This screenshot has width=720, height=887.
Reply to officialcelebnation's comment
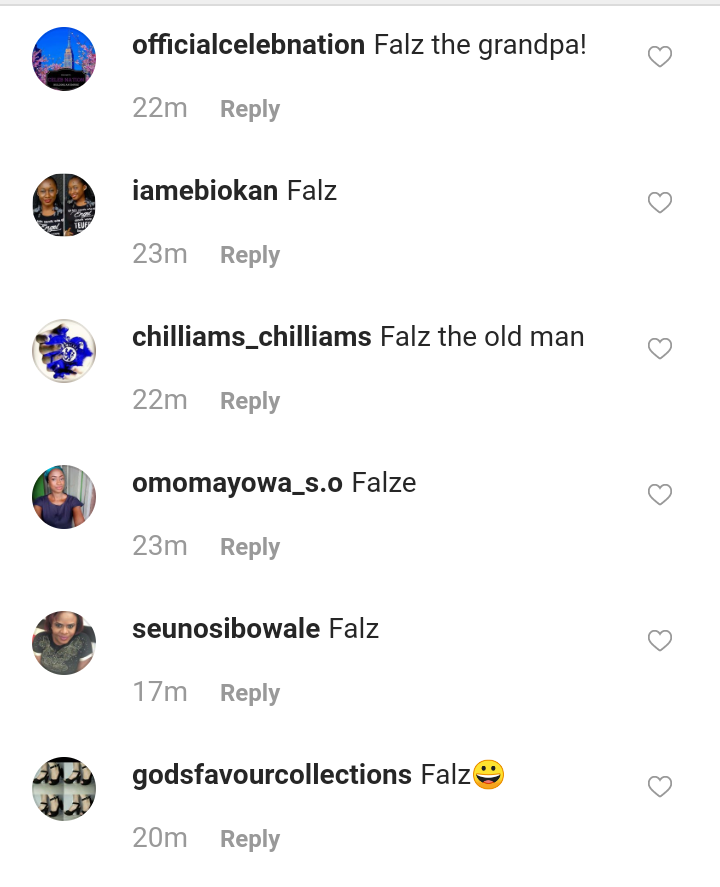point(250,109)
